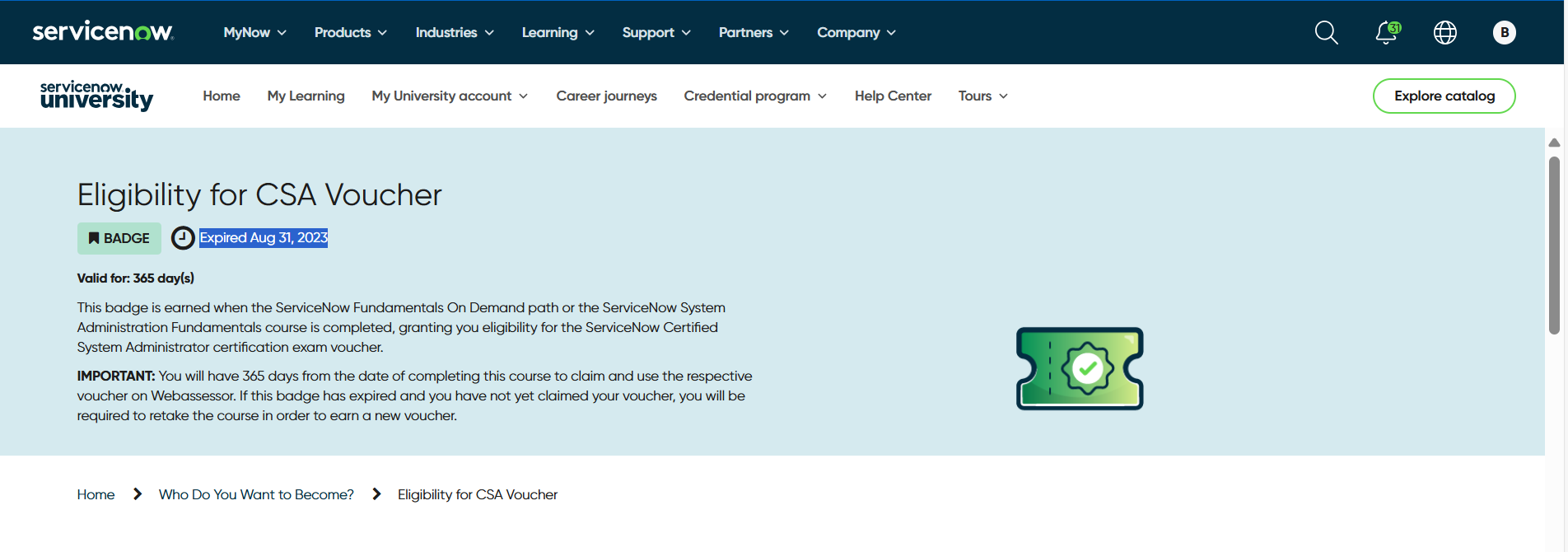Screen dimensions: 1568x552
Task: Expand the MyNow dropdown menu
Action: pos(255,32)
